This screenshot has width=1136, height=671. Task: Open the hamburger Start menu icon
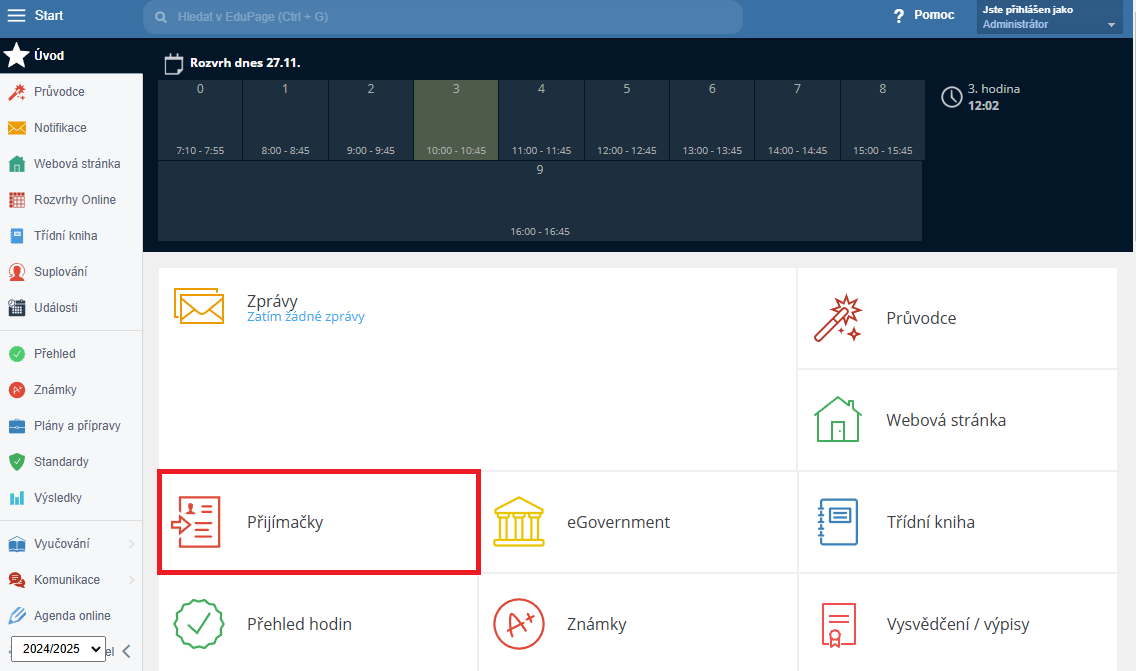click(16, 15)
